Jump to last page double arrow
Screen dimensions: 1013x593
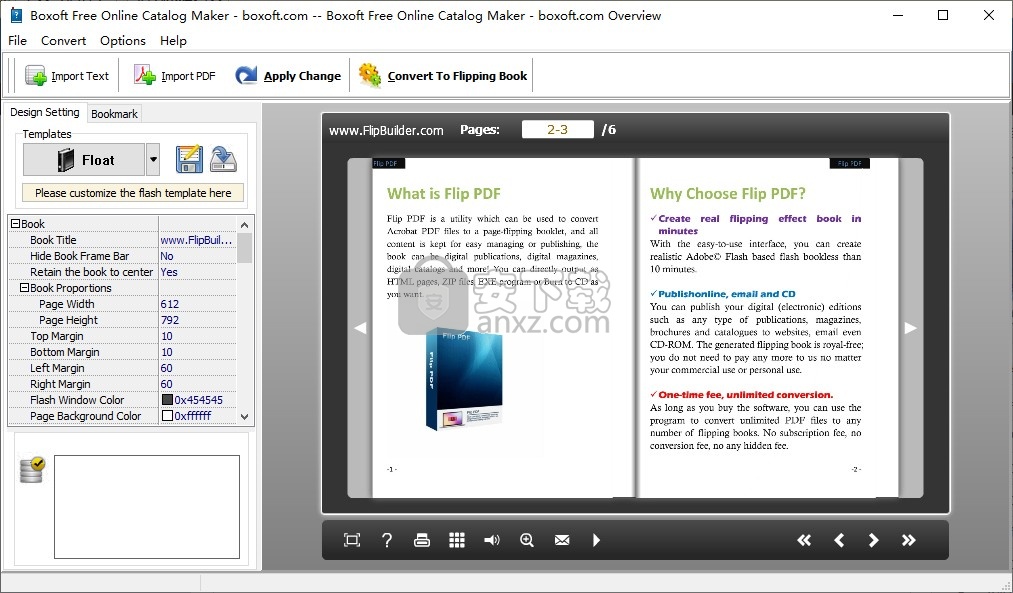coord(908,540)
